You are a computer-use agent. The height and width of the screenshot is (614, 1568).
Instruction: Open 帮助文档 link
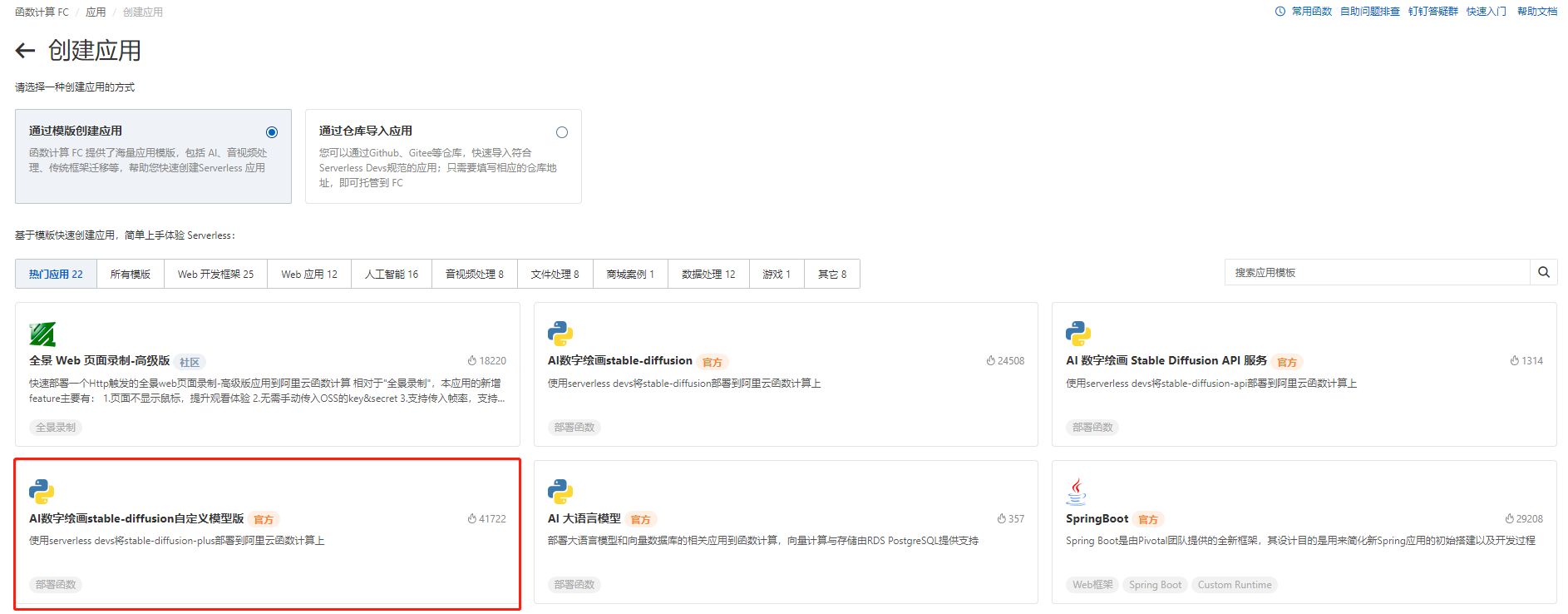pyautogui.click(x=1537, y=12)
